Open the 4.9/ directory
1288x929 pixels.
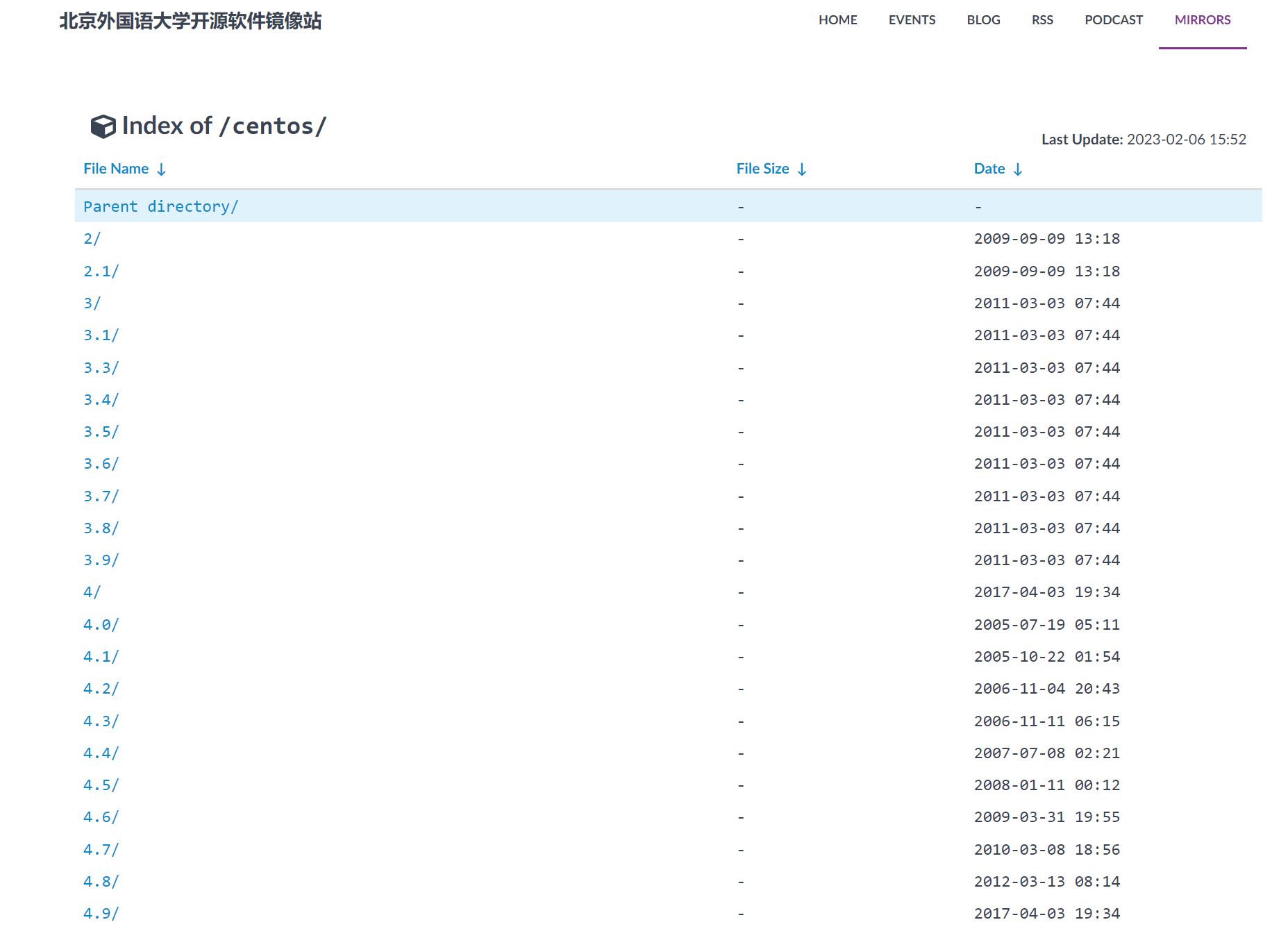click(x=101, y=914)
